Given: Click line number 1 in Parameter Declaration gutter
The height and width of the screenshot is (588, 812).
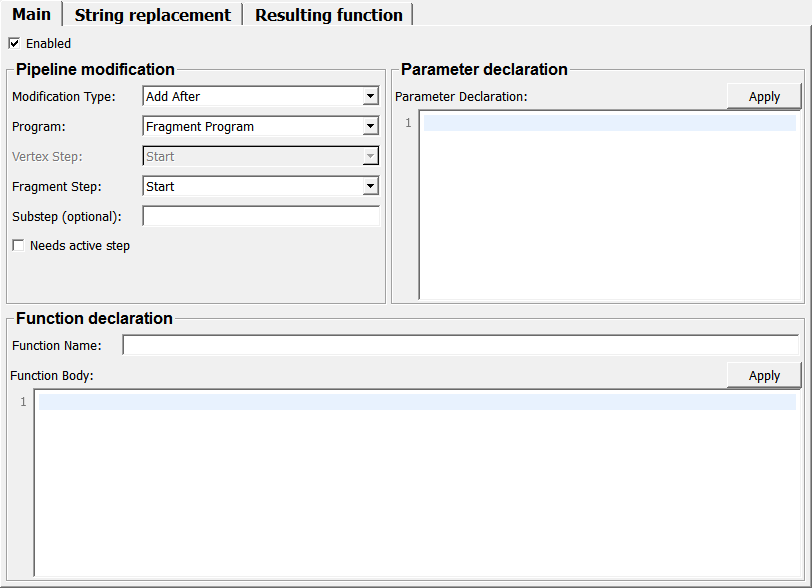Looking at the screenshot, I should point(408,124).
